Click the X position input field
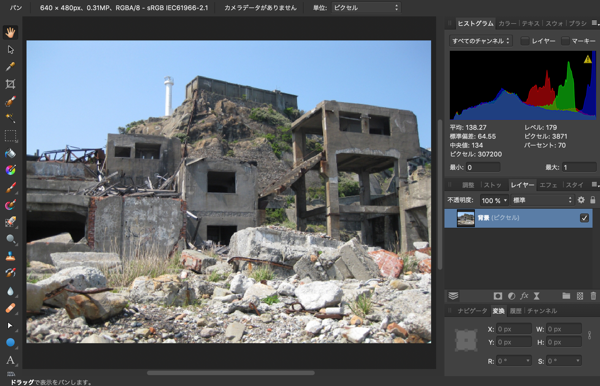 point(514,329)
